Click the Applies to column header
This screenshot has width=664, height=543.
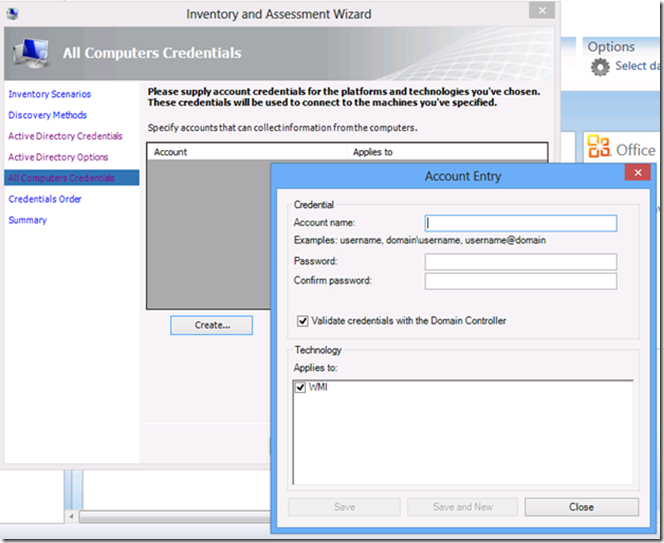447,152
